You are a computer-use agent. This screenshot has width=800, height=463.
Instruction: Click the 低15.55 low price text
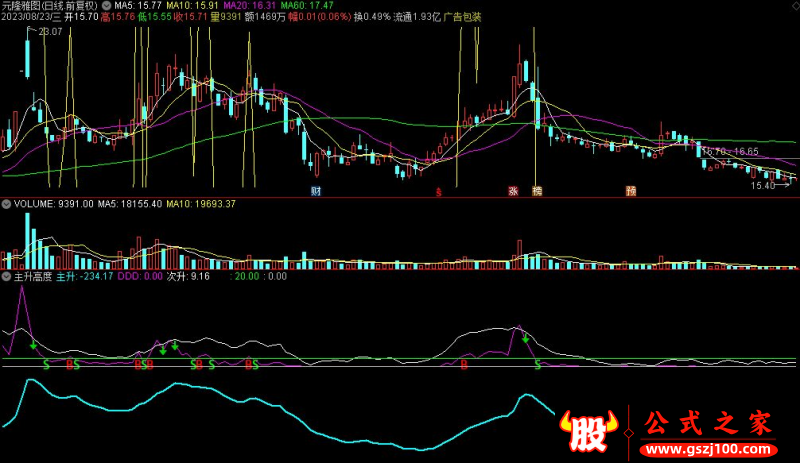click(x=155, y=17)
